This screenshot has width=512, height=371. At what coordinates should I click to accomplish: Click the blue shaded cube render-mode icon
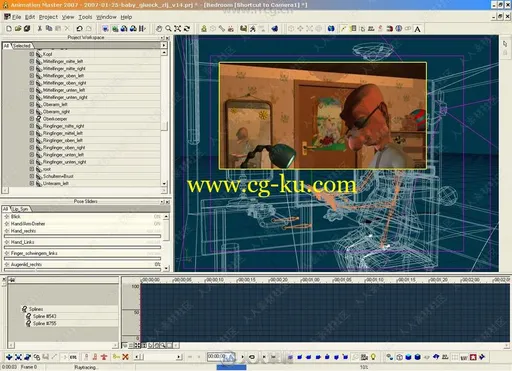(x=408, y=357)
